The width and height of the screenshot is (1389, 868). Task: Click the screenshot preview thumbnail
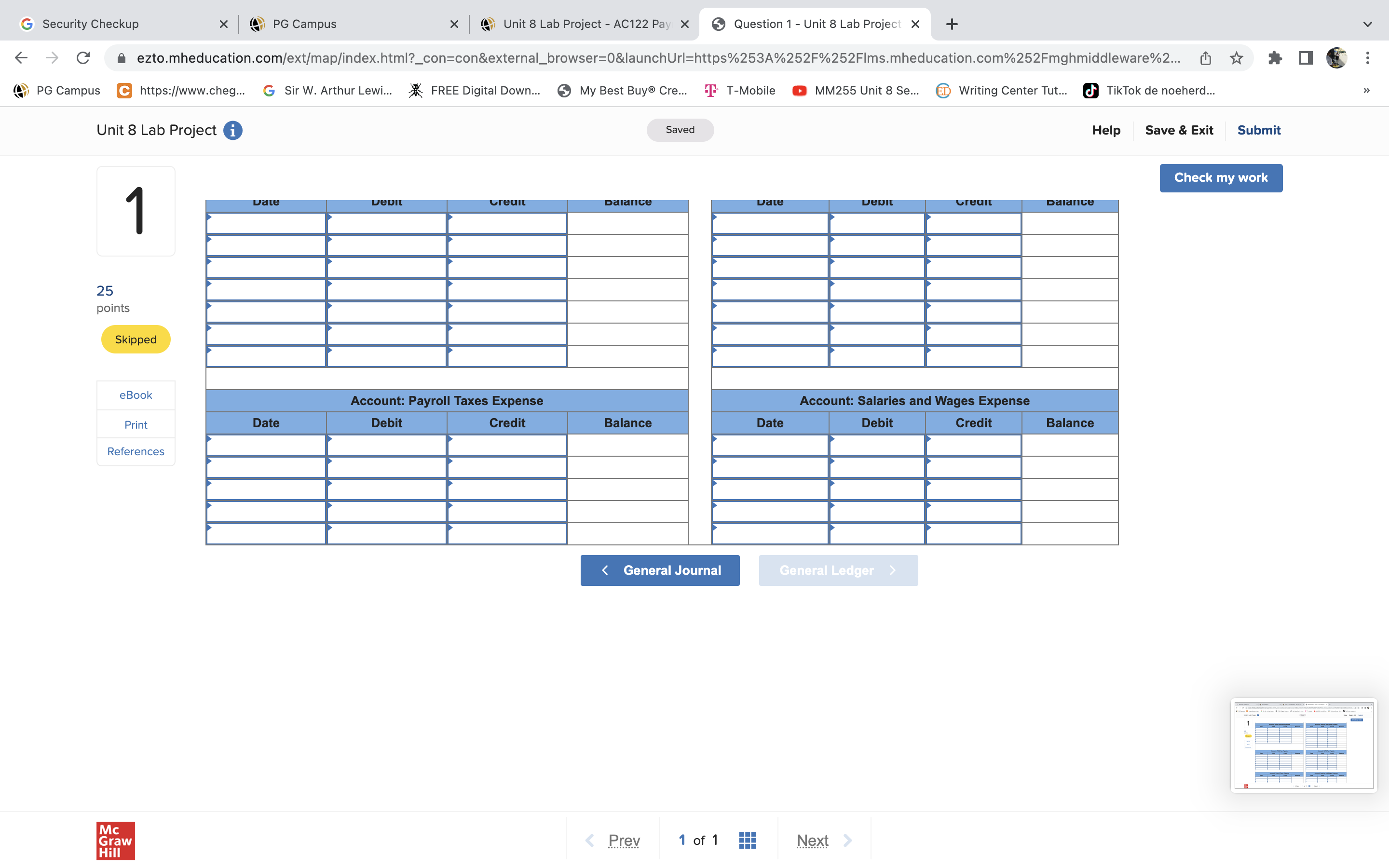[1303, 745]
